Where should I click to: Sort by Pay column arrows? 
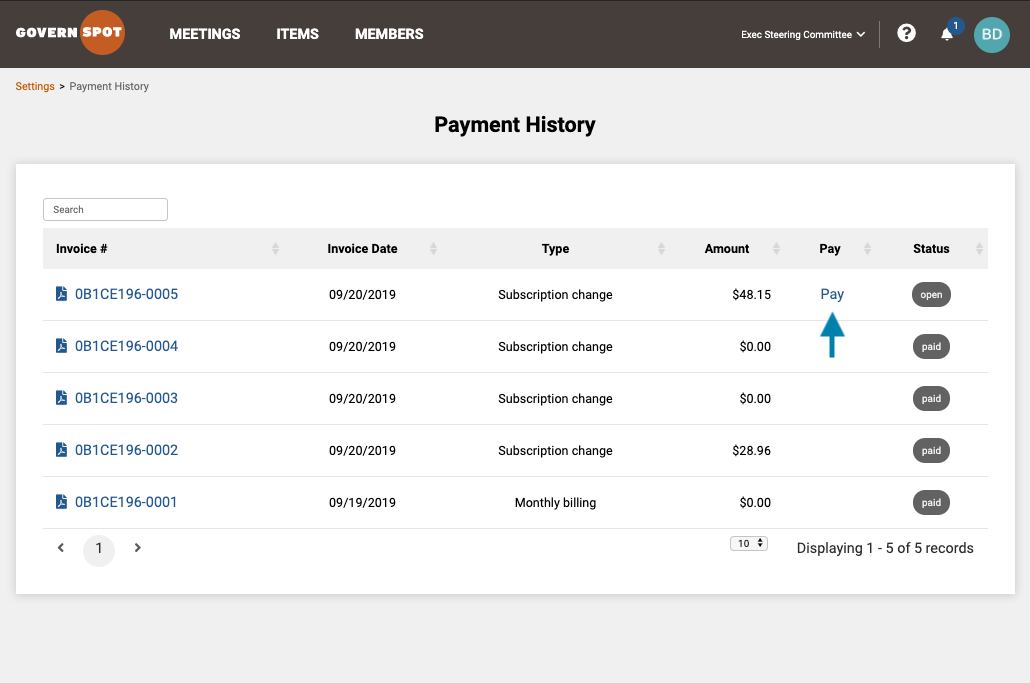[x=867, y=248]
